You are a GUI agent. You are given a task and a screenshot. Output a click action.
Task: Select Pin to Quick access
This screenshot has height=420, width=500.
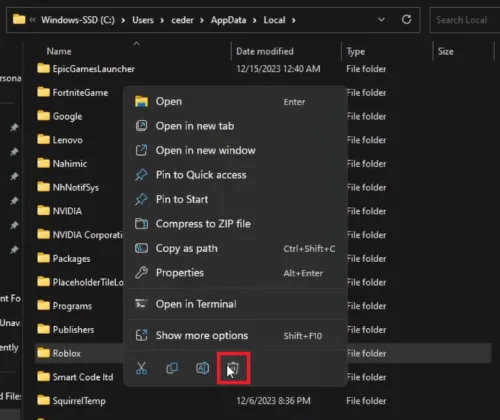coord(235,175)
